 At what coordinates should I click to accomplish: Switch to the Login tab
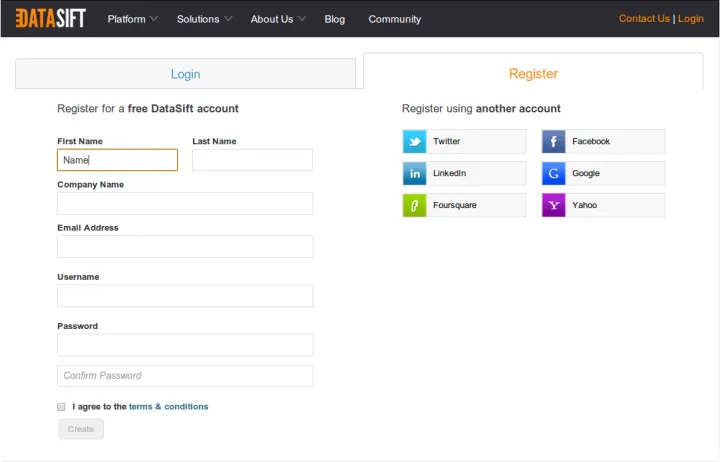pyautogui.click(x=185, y=74)
